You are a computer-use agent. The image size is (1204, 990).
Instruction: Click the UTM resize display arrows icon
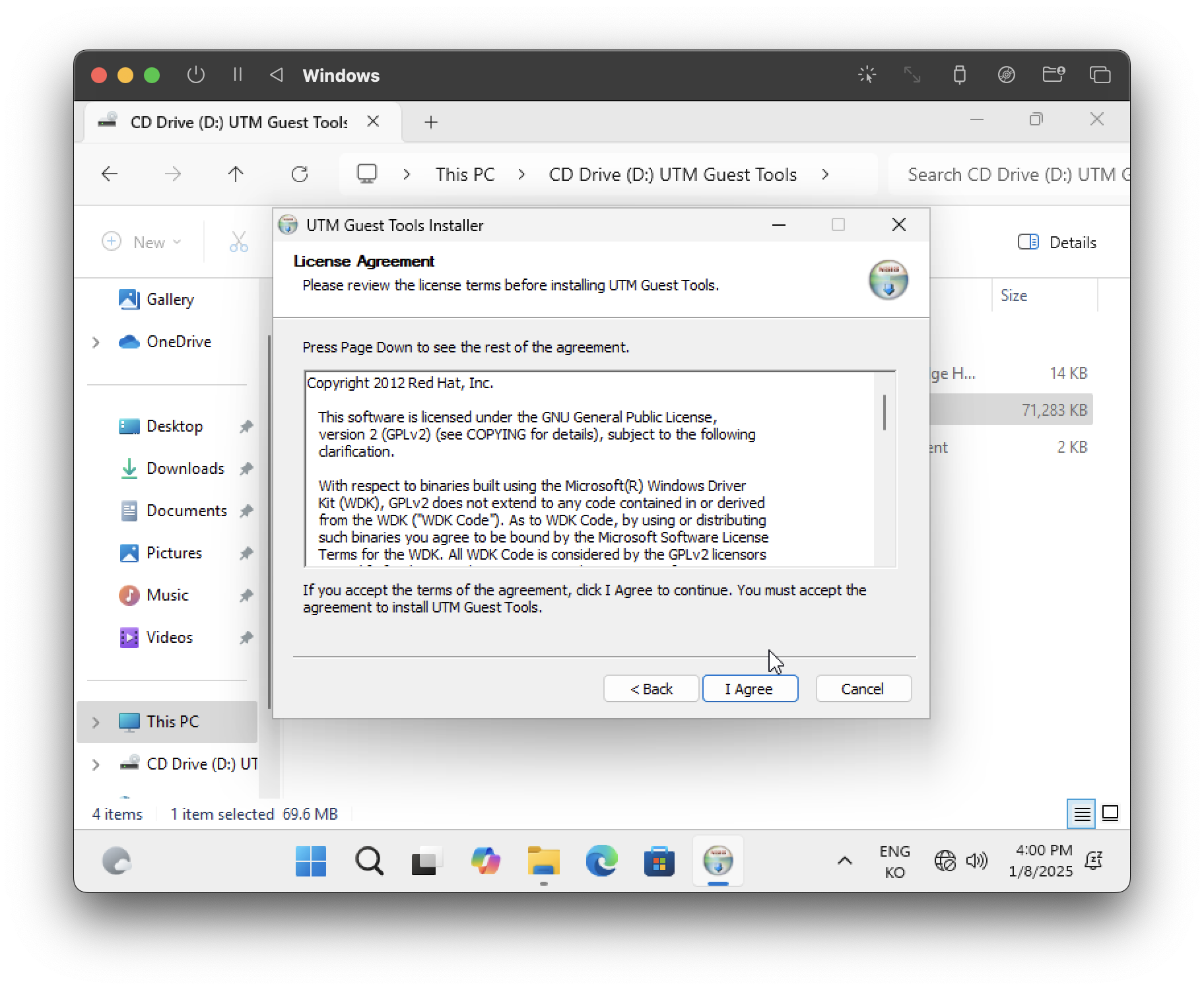point(912,75)
